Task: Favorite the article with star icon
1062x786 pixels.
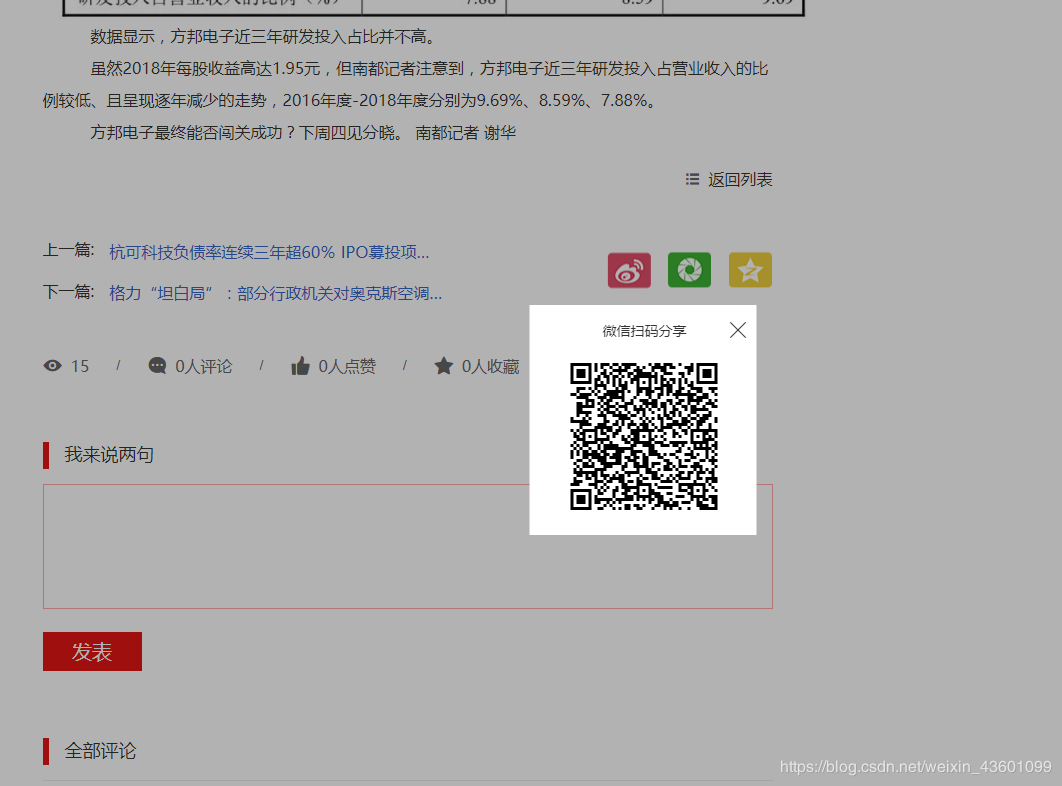Action: [x=444, y=366]
